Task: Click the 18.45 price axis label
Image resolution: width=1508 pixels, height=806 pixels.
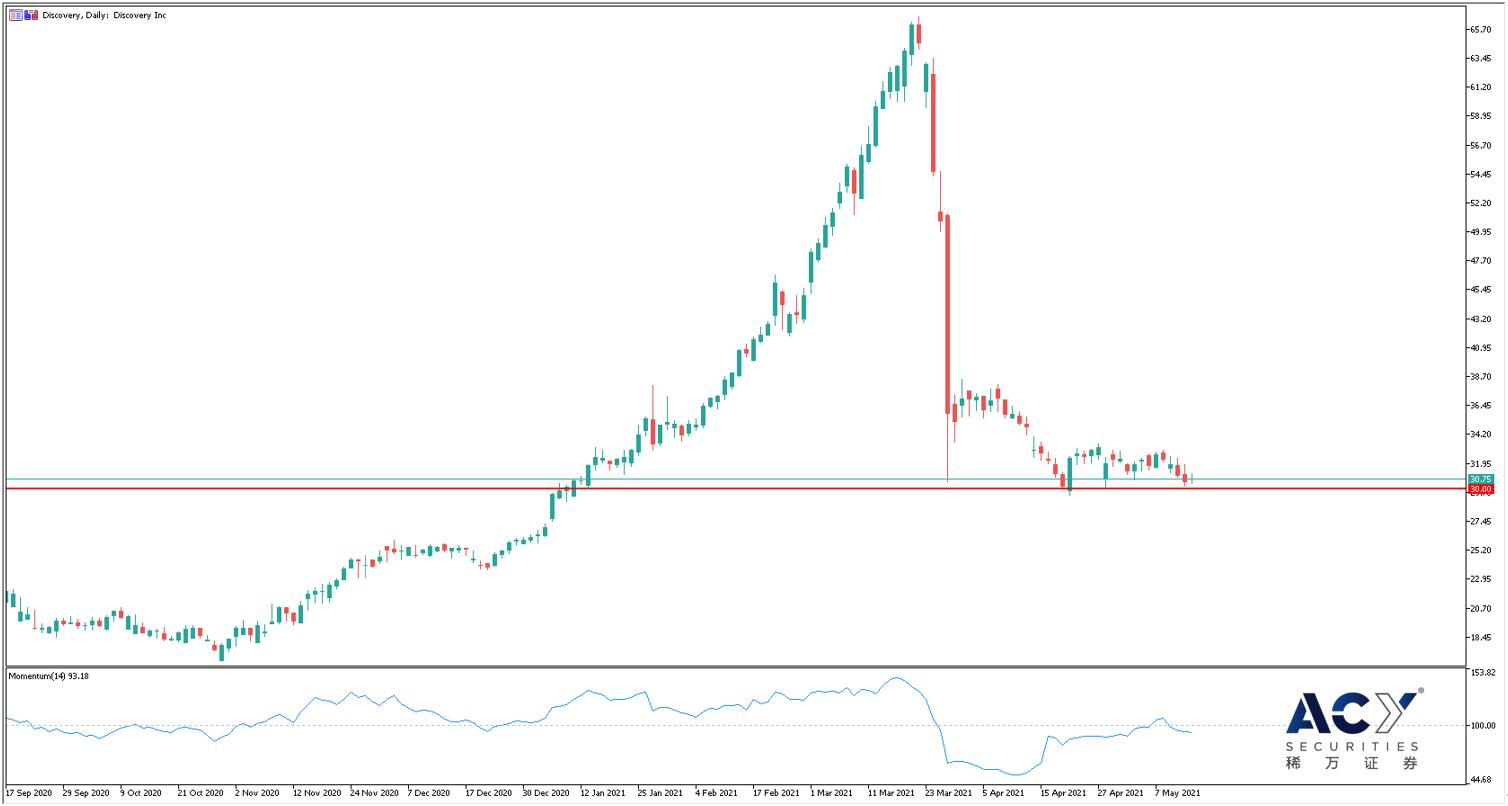Action: (1482, 638)
